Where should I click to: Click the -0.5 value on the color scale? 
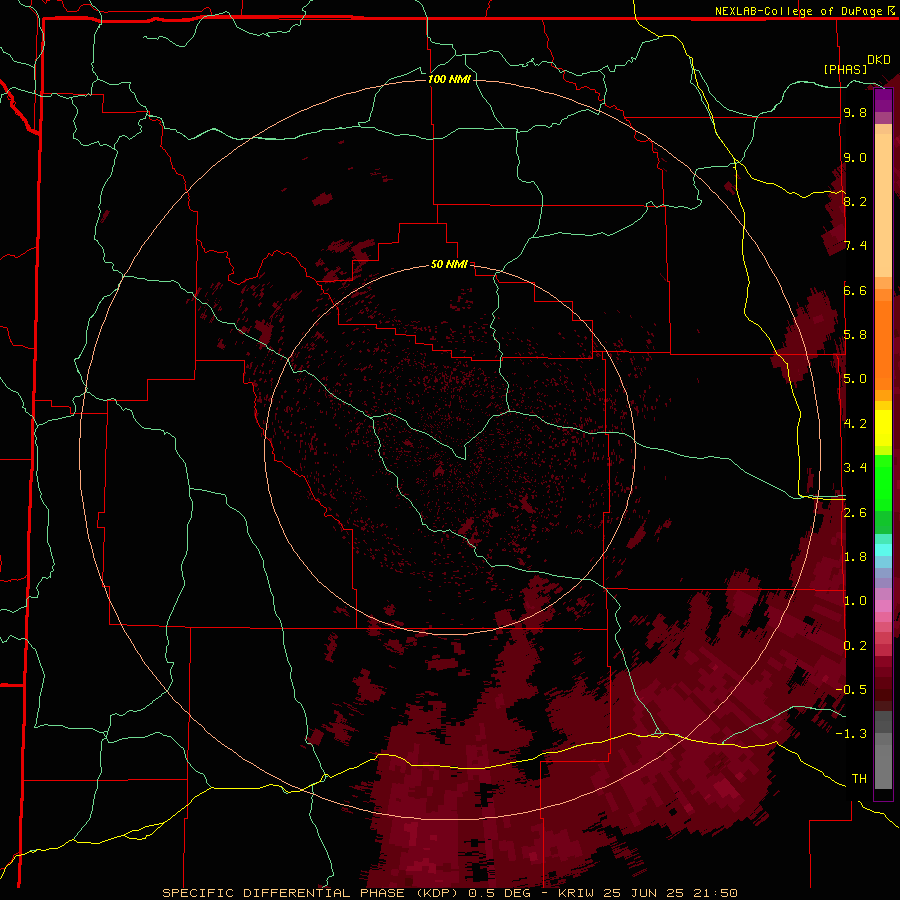point(851,690)
